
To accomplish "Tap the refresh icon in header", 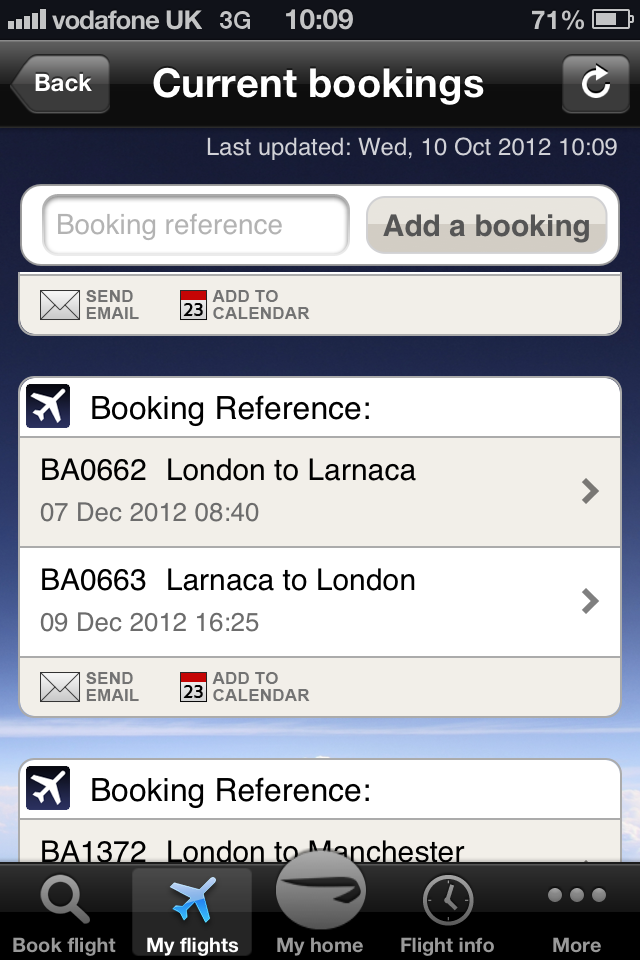I will point(595,83).
